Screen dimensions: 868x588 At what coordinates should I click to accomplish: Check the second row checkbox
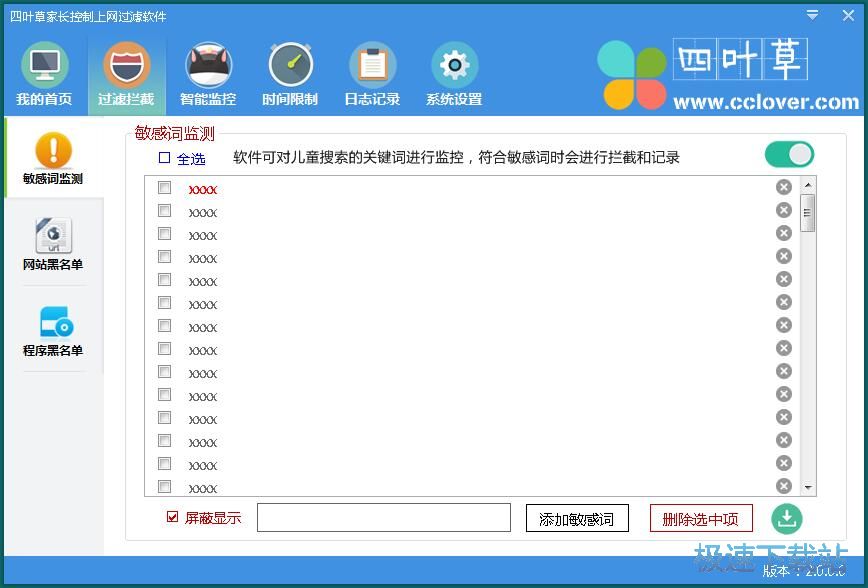click(x=164, y=211)
